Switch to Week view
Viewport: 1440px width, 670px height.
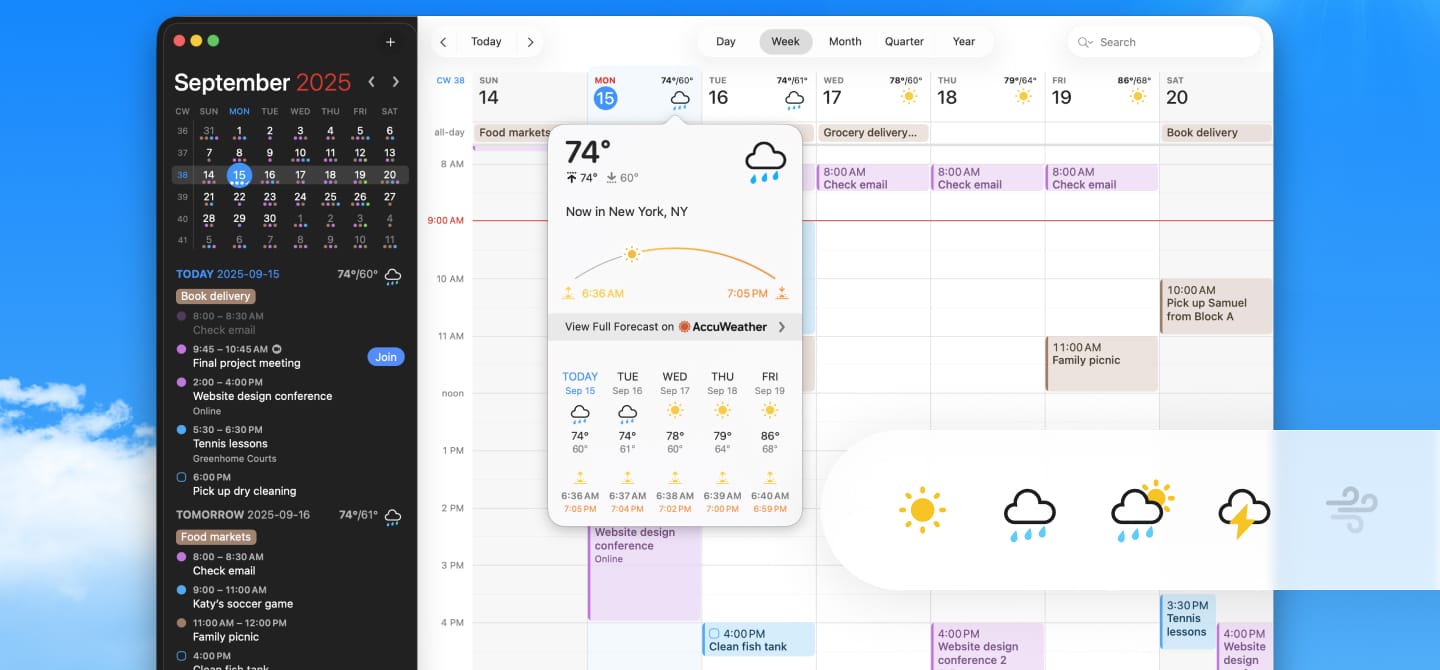click(x=785, y=42)
